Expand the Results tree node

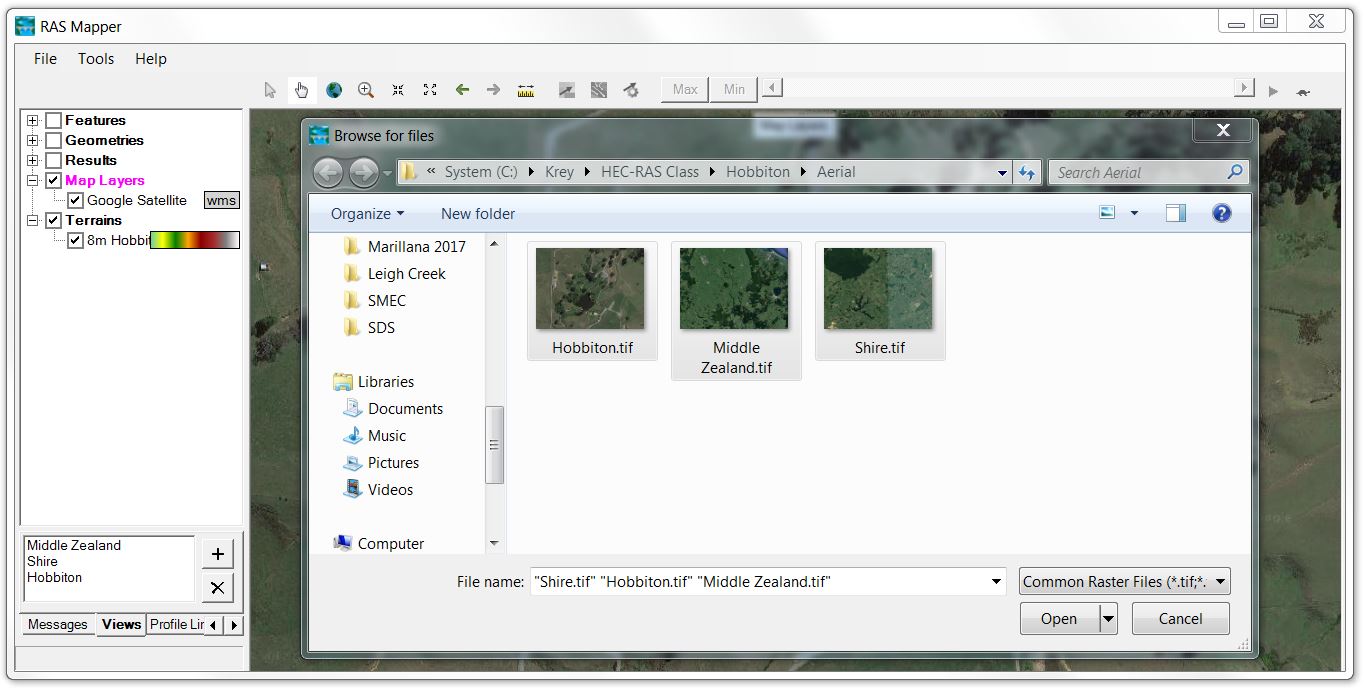pos(33,160)
